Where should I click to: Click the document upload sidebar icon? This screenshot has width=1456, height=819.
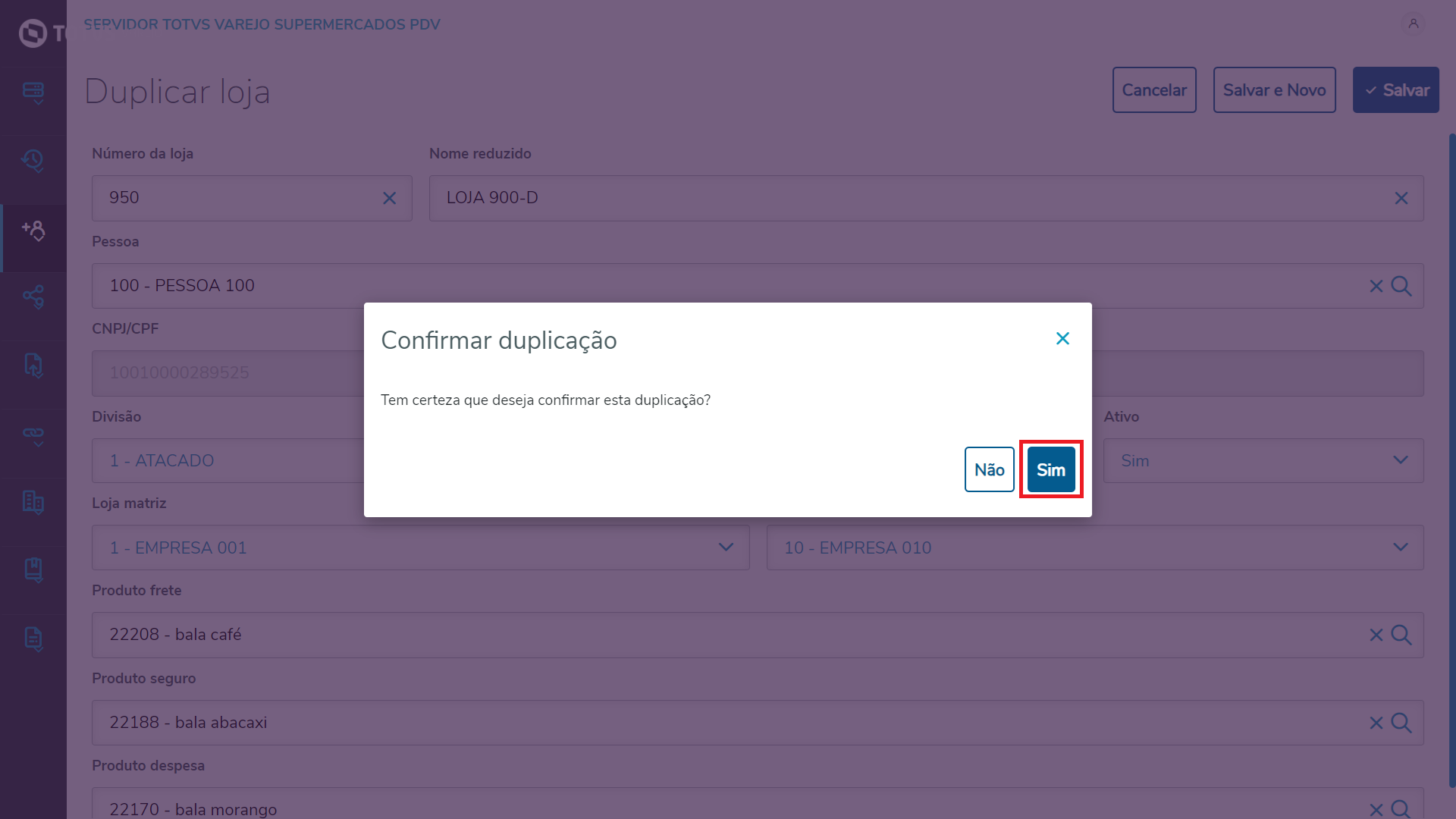point(33,366)
